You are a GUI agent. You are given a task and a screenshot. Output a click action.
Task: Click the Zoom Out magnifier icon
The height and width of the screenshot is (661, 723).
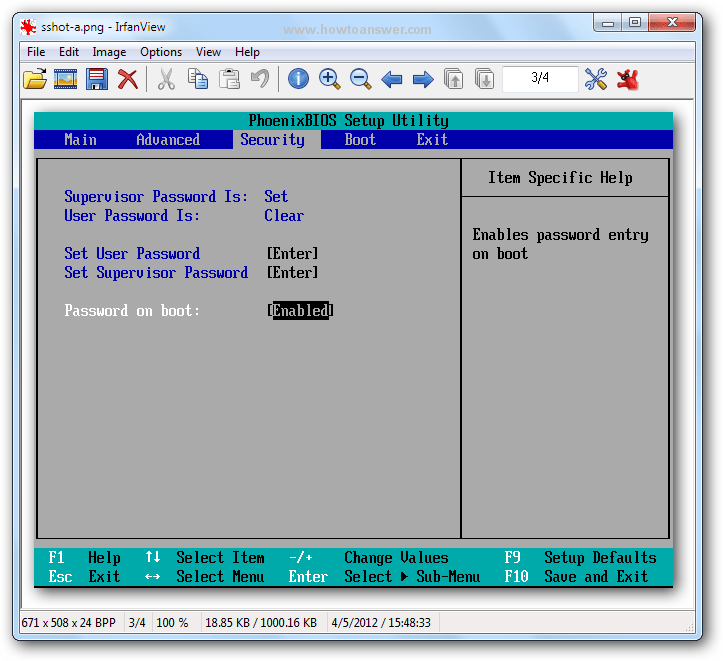pos(360,79)
